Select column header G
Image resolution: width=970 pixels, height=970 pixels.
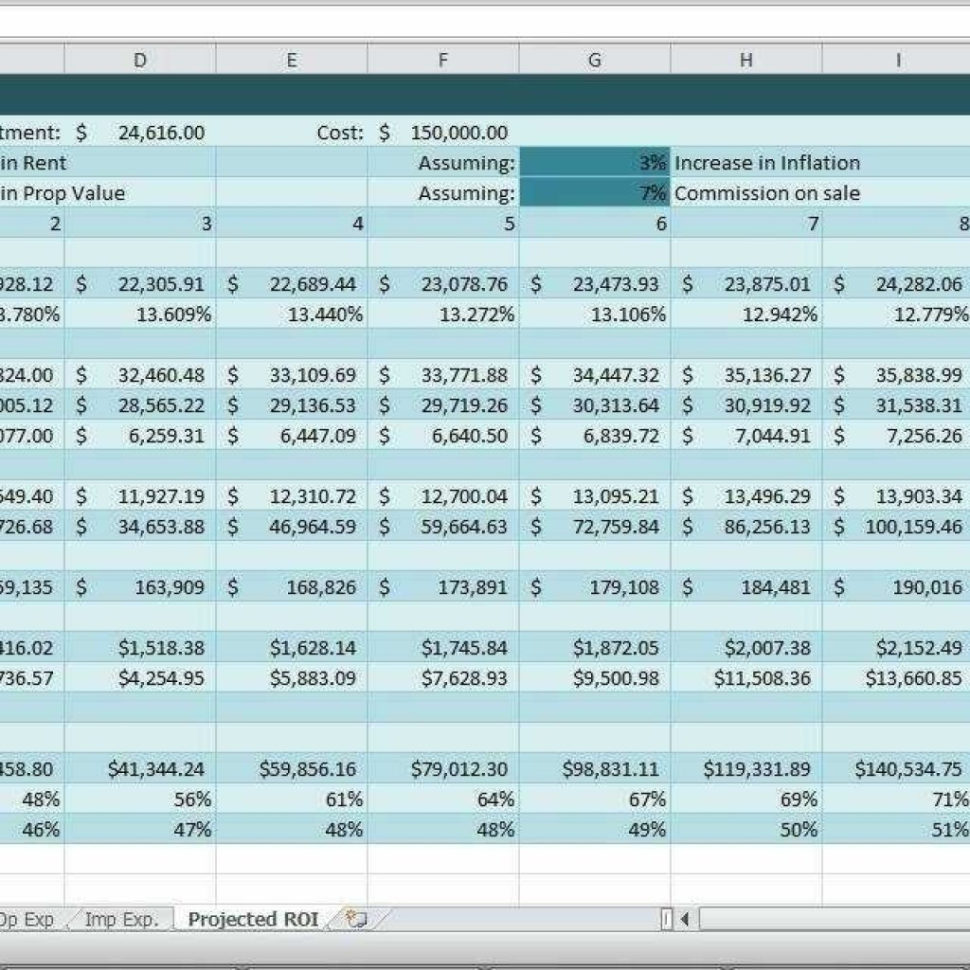594,59
